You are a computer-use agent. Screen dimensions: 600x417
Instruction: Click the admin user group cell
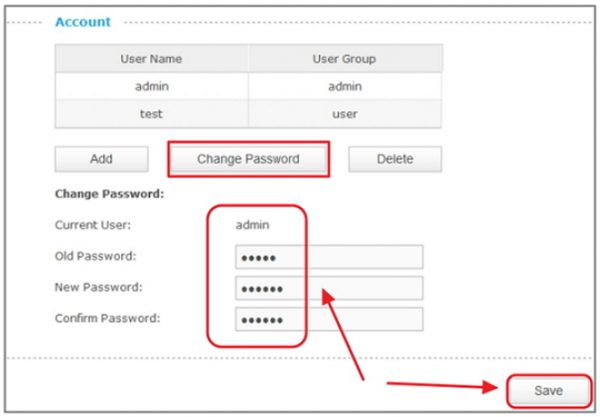click(344, 87)
